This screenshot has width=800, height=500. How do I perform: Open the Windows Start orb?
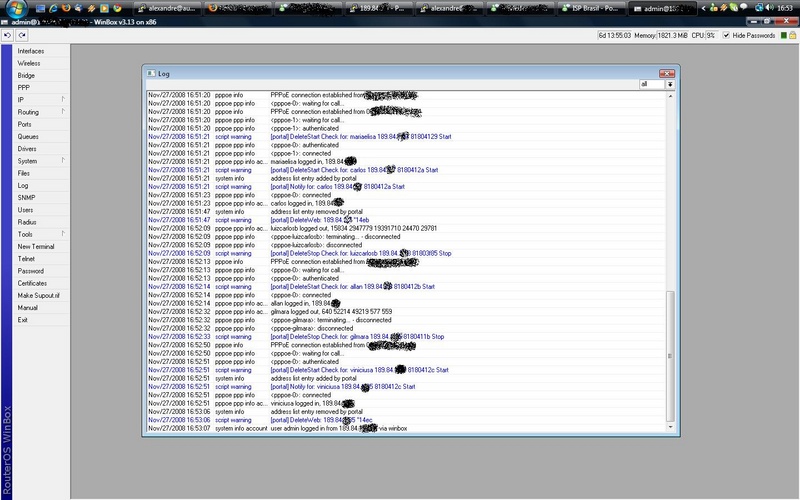16,8
